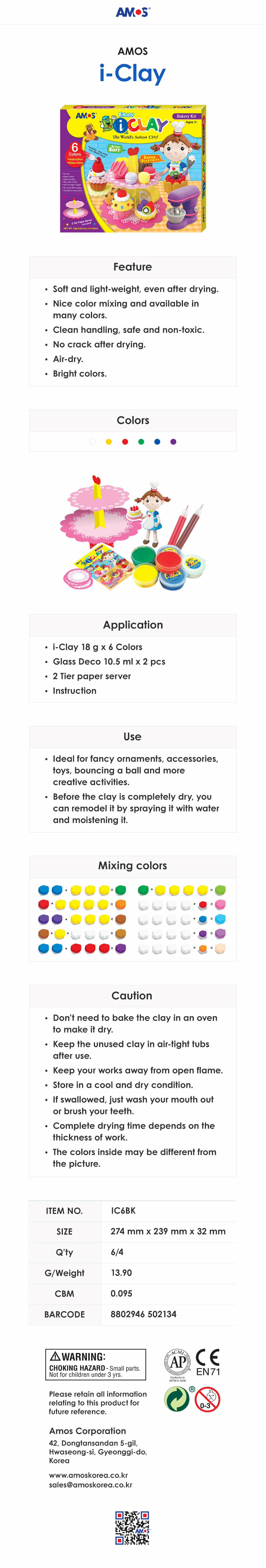Screen dimensions: 266x1568
Task: Click the blue i-Clay product title
Action: point(132,74)
